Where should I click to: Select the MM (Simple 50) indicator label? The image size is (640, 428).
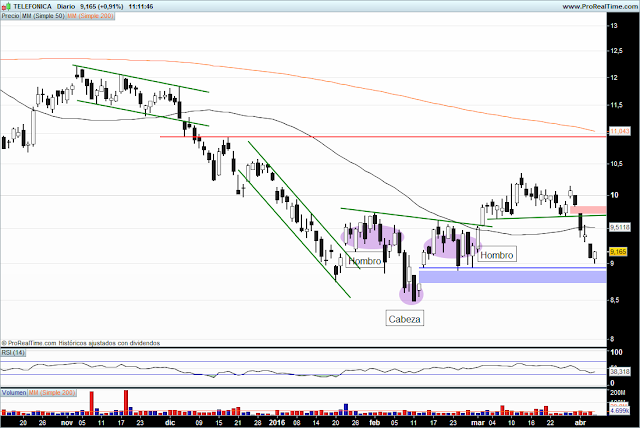[x=43, y=16]
